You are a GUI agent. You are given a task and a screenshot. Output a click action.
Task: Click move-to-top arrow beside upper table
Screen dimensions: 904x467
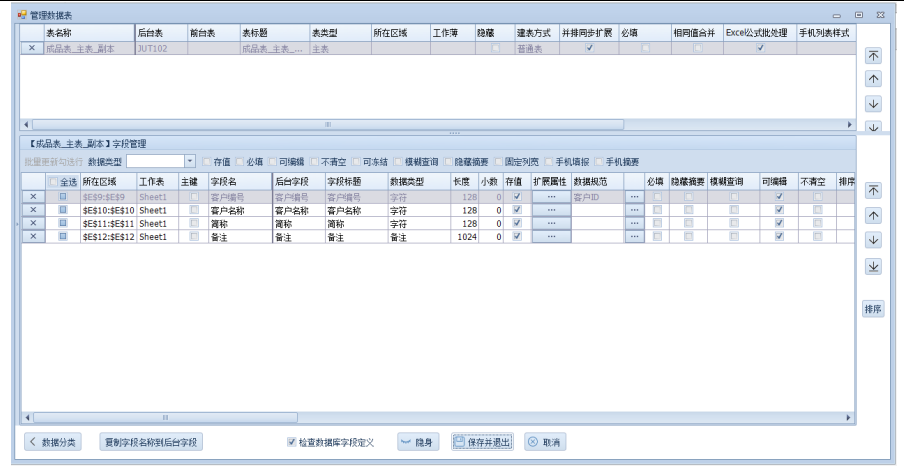[x=873, y=57]
